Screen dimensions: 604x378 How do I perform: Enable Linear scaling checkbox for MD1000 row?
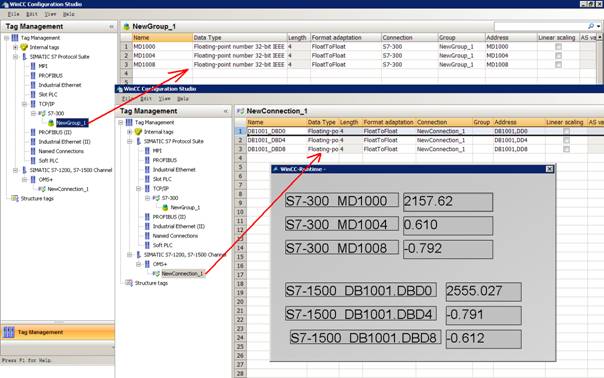558,47
